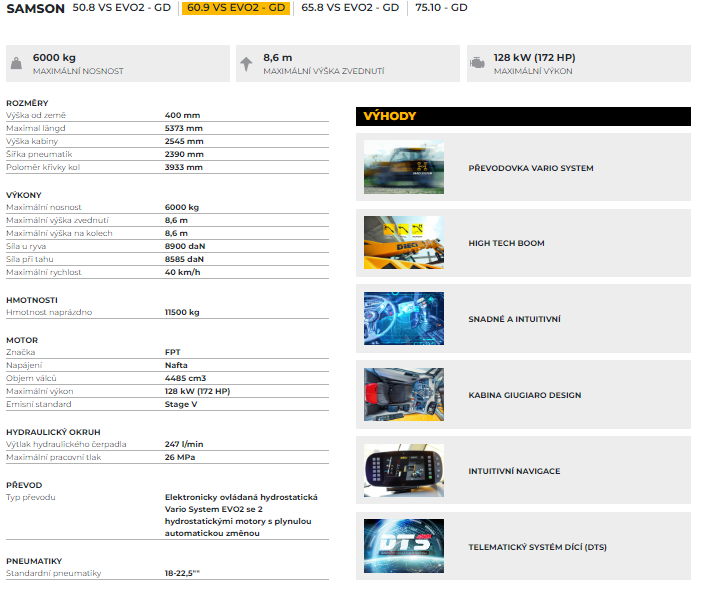Click the SAMSON series heading
Image resolution: width=702 pixels, height=599 pixels.
click(36, 9)
